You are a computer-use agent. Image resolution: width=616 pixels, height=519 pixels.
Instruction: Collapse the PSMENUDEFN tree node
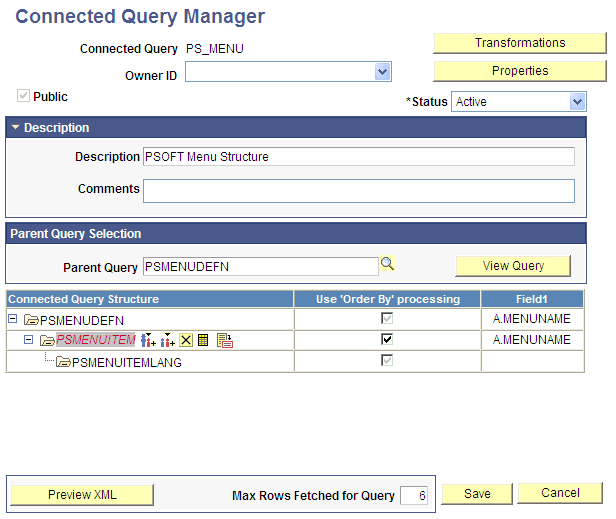coord(13,319)
